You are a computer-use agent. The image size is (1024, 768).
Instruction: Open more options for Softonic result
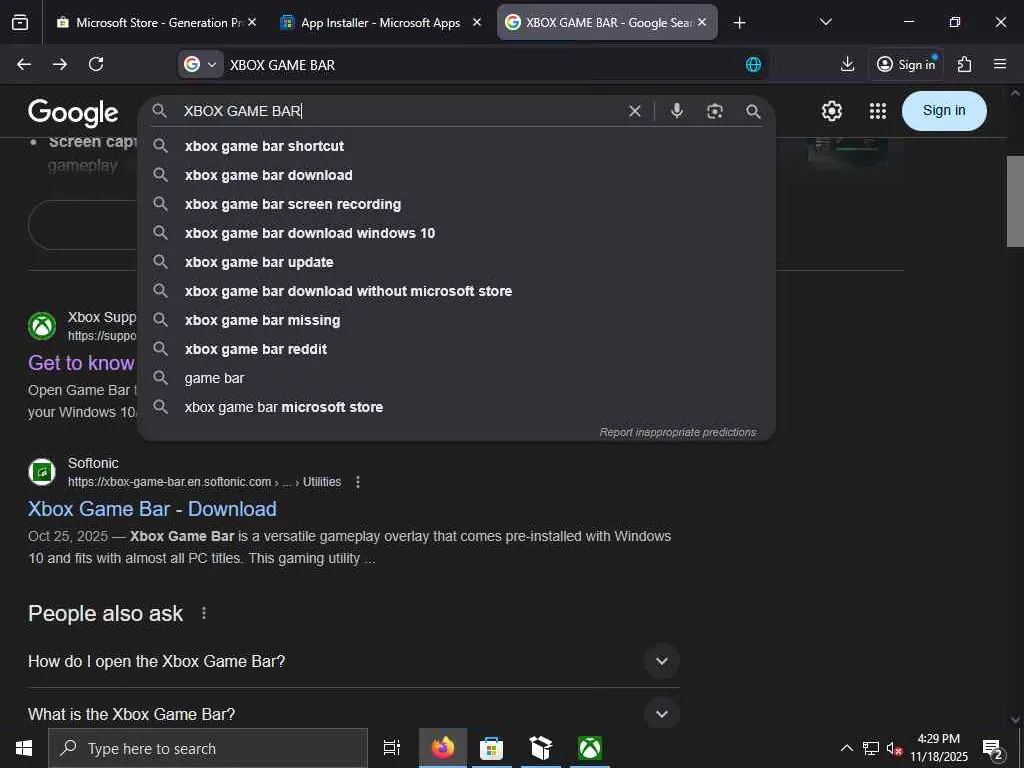[357, 482]
